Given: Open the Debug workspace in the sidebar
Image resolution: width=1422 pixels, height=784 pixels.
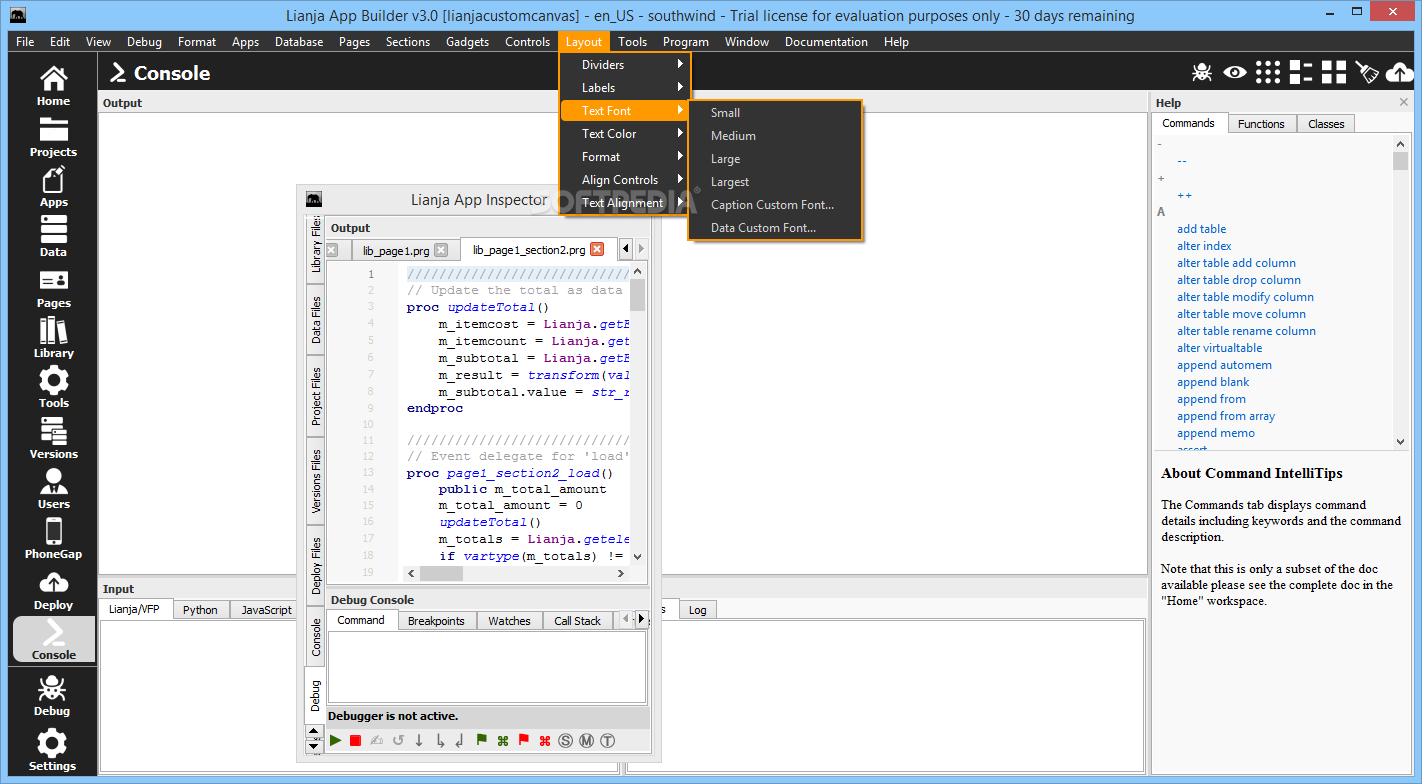Looking at the screenshot, I should [x=53, y=695].
